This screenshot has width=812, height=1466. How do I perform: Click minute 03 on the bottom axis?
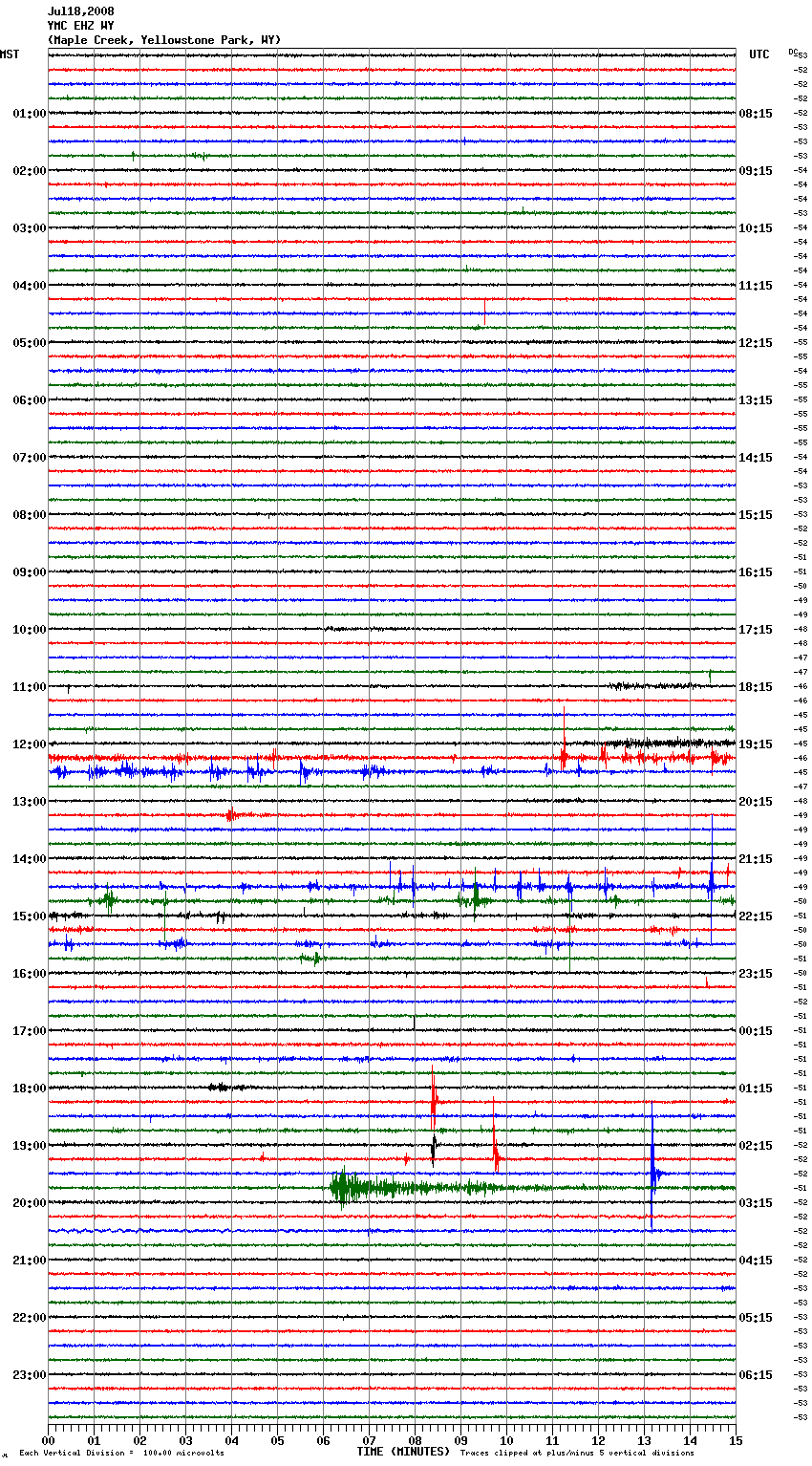185,1440
